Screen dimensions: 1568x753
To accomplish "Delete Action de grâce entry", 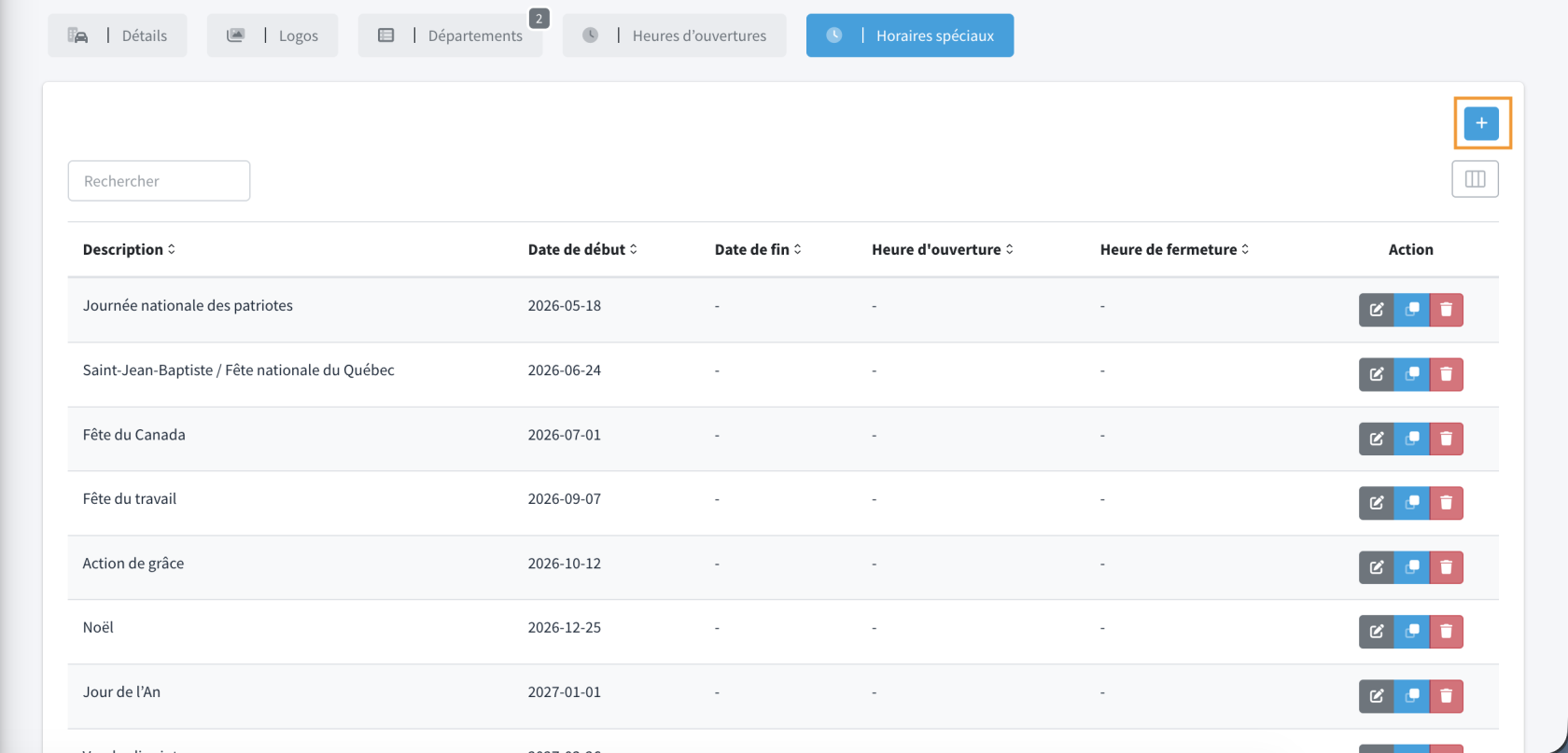I will pyautogui.click(x=1446, y=567).
